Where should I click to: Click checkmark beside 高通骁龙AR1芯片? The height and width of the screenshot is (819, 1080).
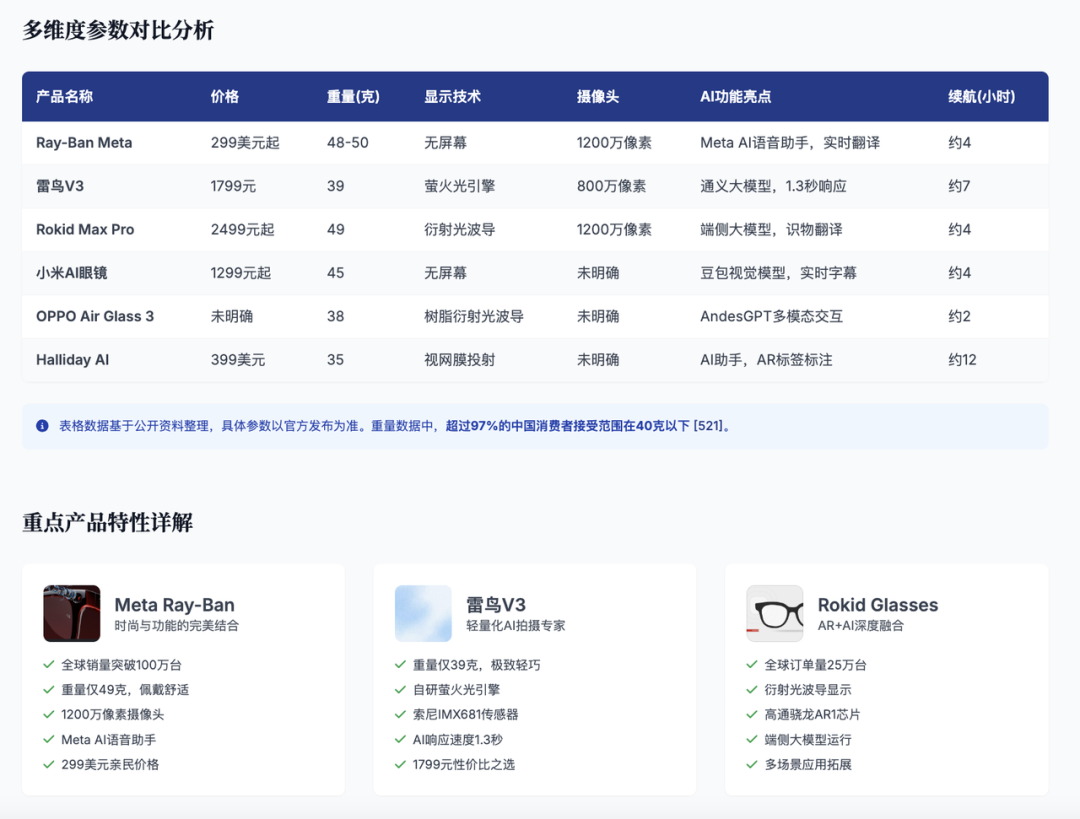[x=752, y=714]
